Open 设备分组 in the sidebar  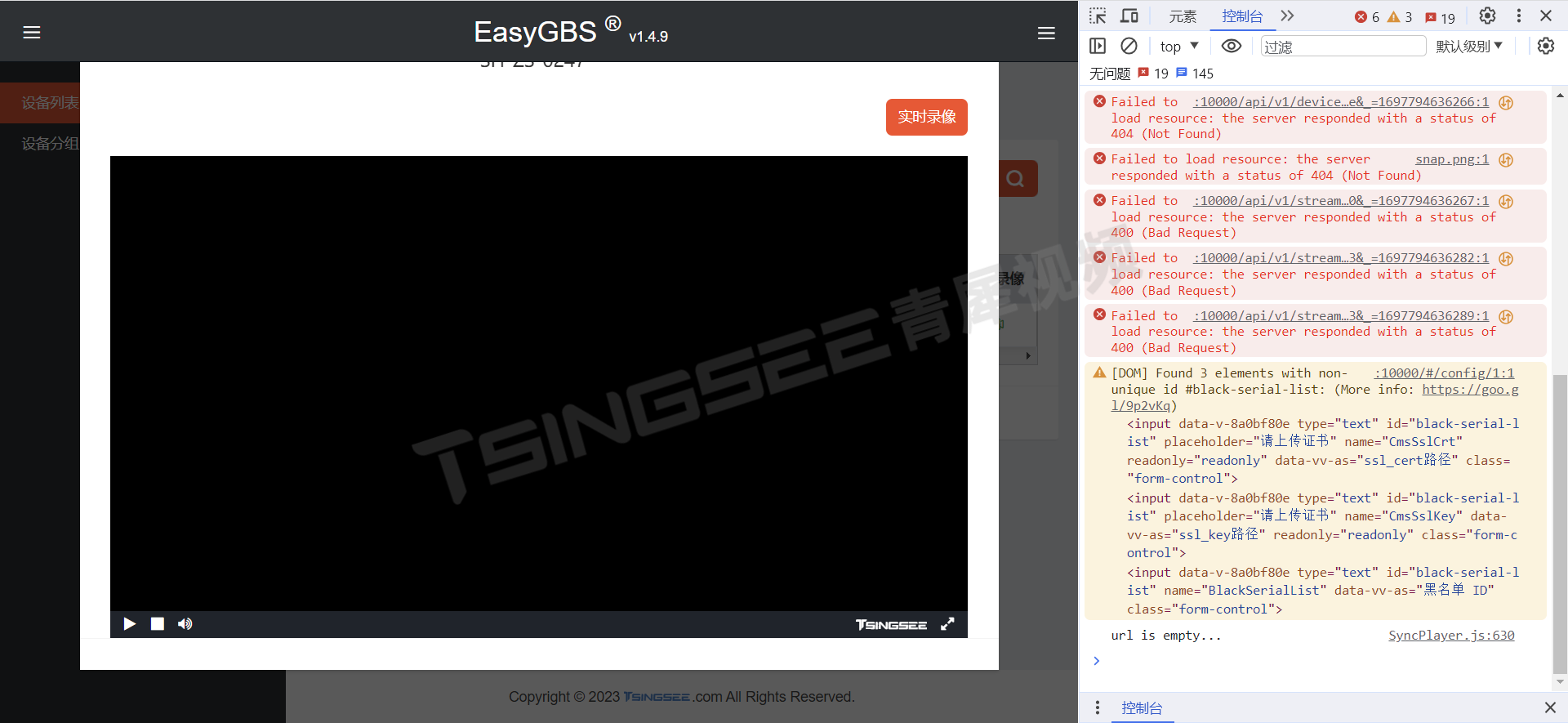[x=40, y=144]
